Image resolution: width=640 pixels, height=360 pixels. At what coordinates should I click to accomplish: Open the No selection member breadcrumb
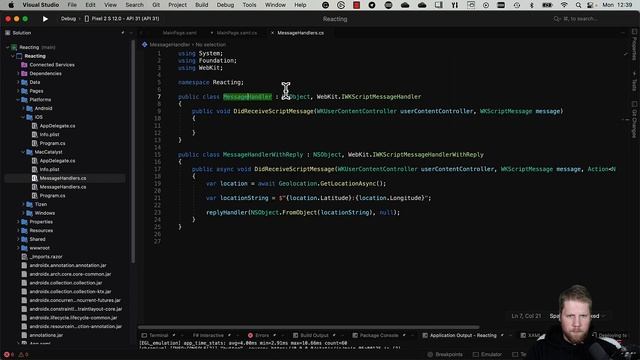coord(211,44)
